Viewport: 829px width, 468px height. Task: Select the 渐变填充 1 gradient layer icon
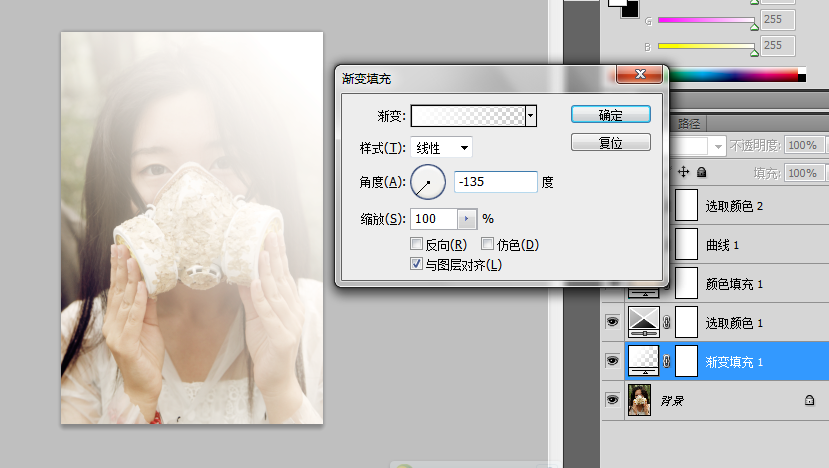pyautogui.click(x=643, y=361)
